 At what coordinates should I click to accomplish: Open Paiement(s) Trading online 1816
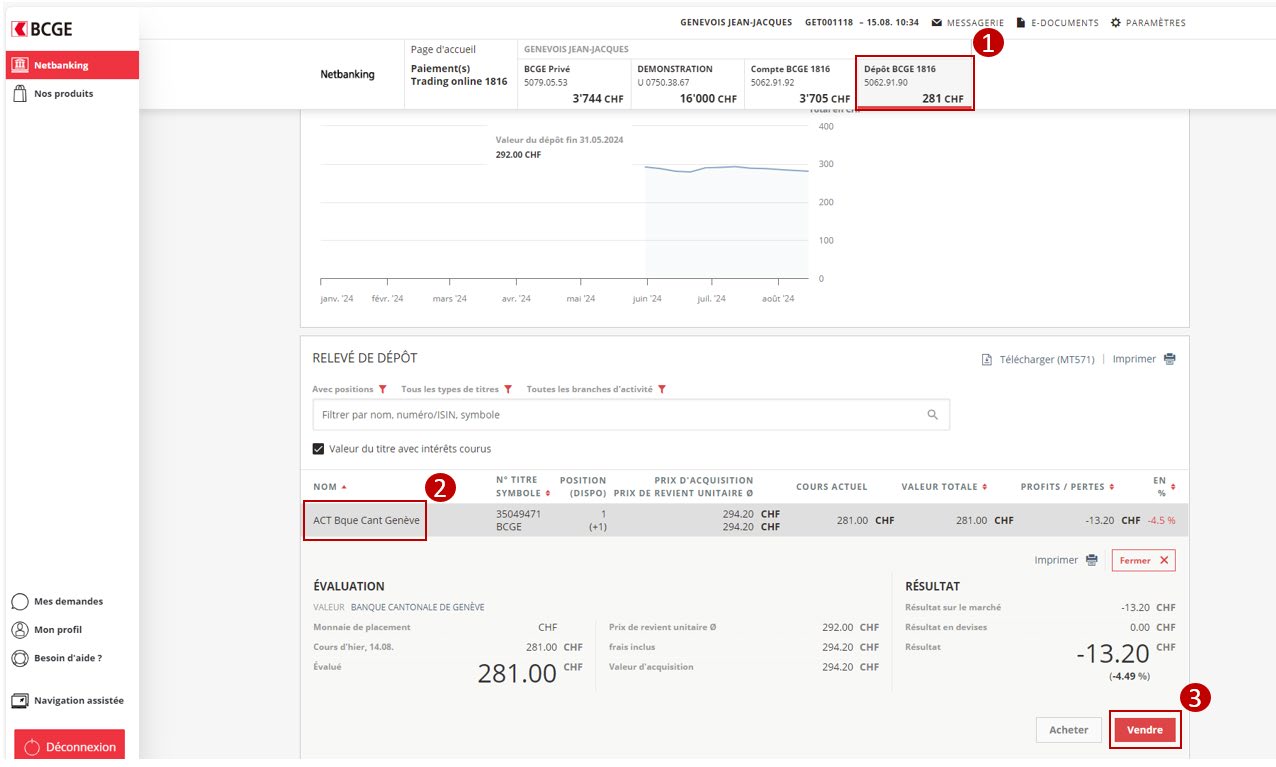[459, 75]
